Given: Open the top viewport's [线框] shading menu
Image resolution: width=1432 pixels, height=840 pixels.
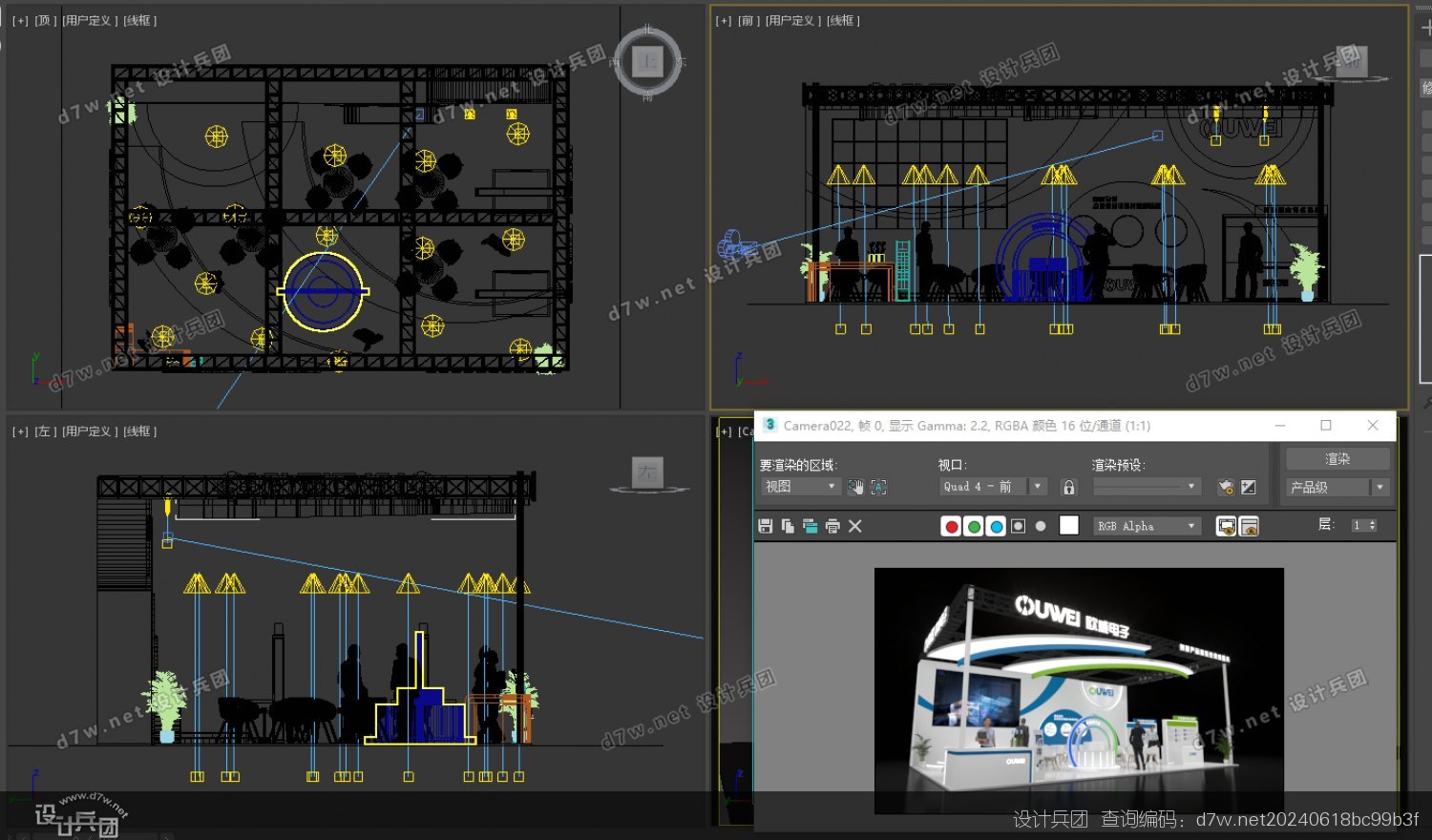Looking at the screenshot, I should [140, 21].
